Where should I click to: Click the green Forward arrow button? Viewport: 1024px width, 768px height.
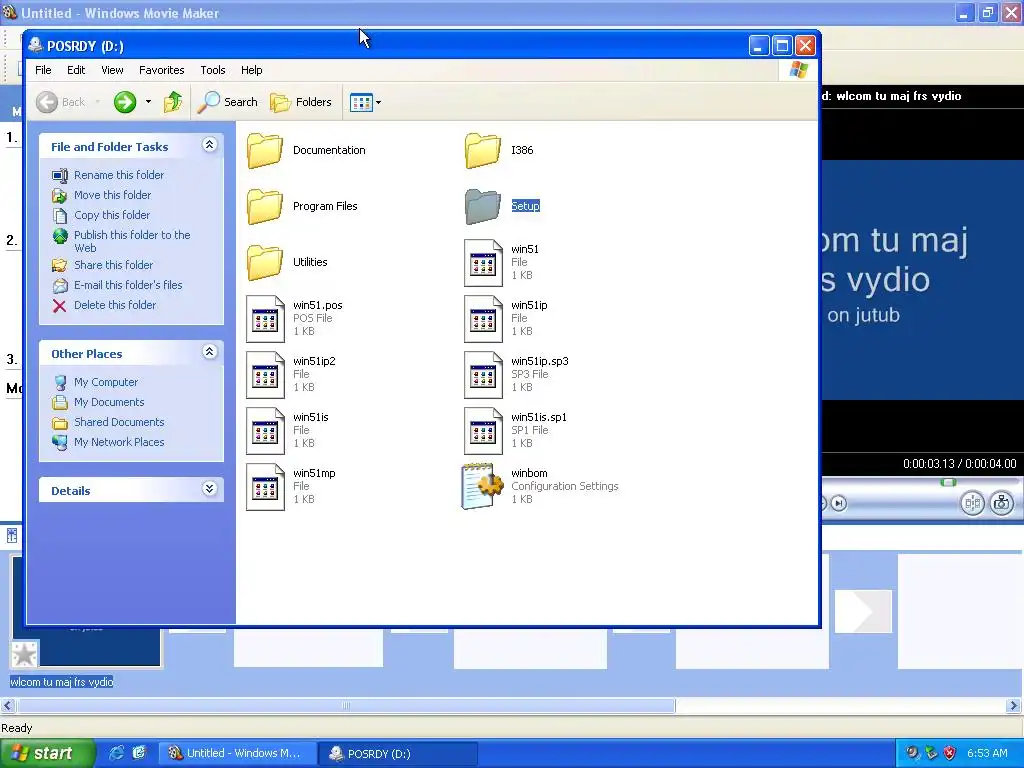pos(125,102)
